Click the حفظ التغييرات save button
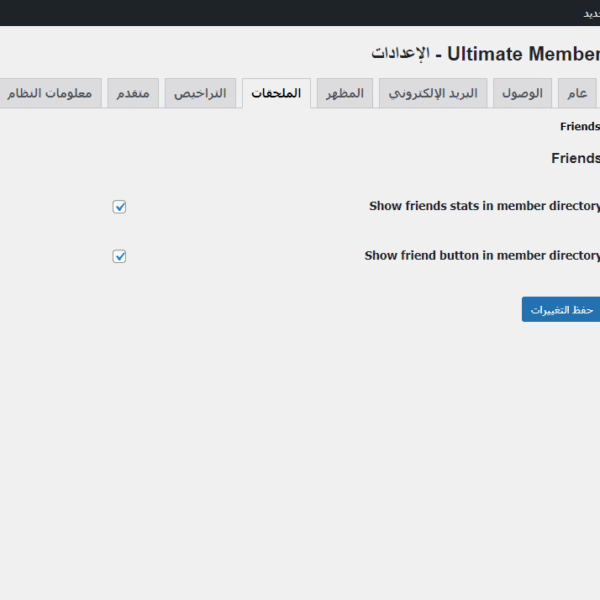The height and width of the screenshot is (600, 600). pos(561,309)
